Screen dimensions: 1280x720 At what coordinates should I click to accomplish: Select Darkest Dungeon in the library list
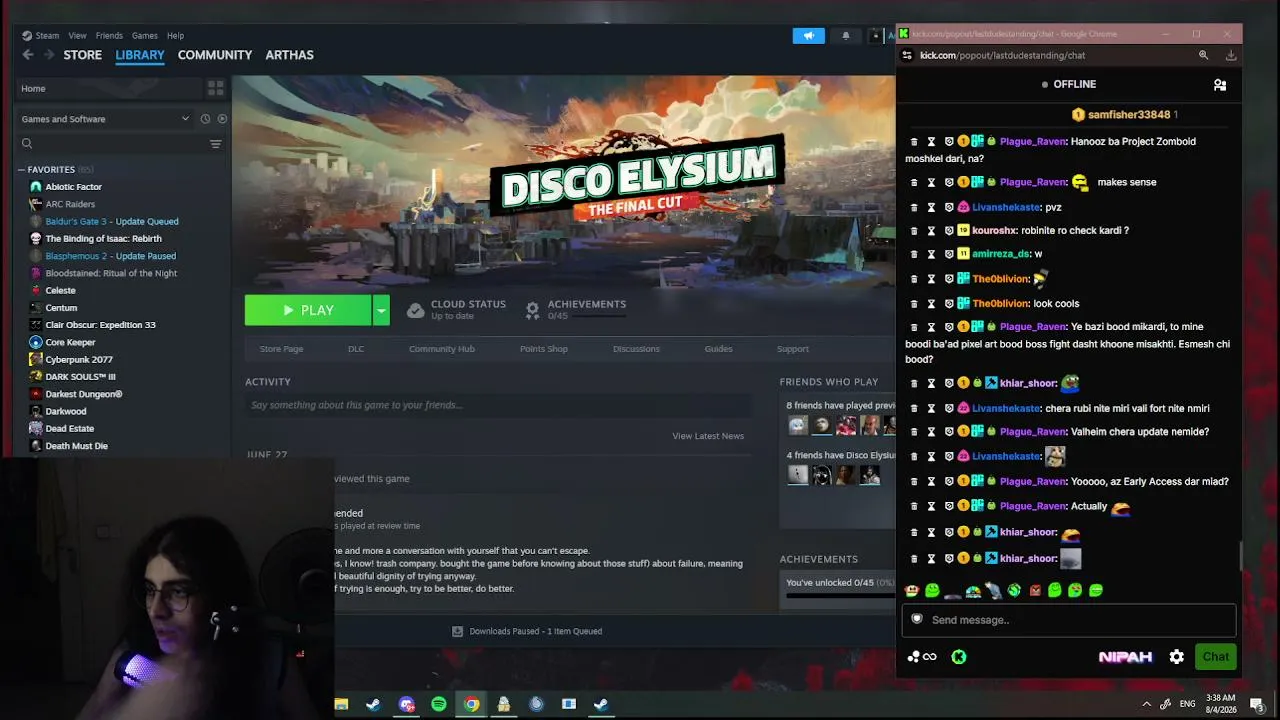(x=84, y=394)
